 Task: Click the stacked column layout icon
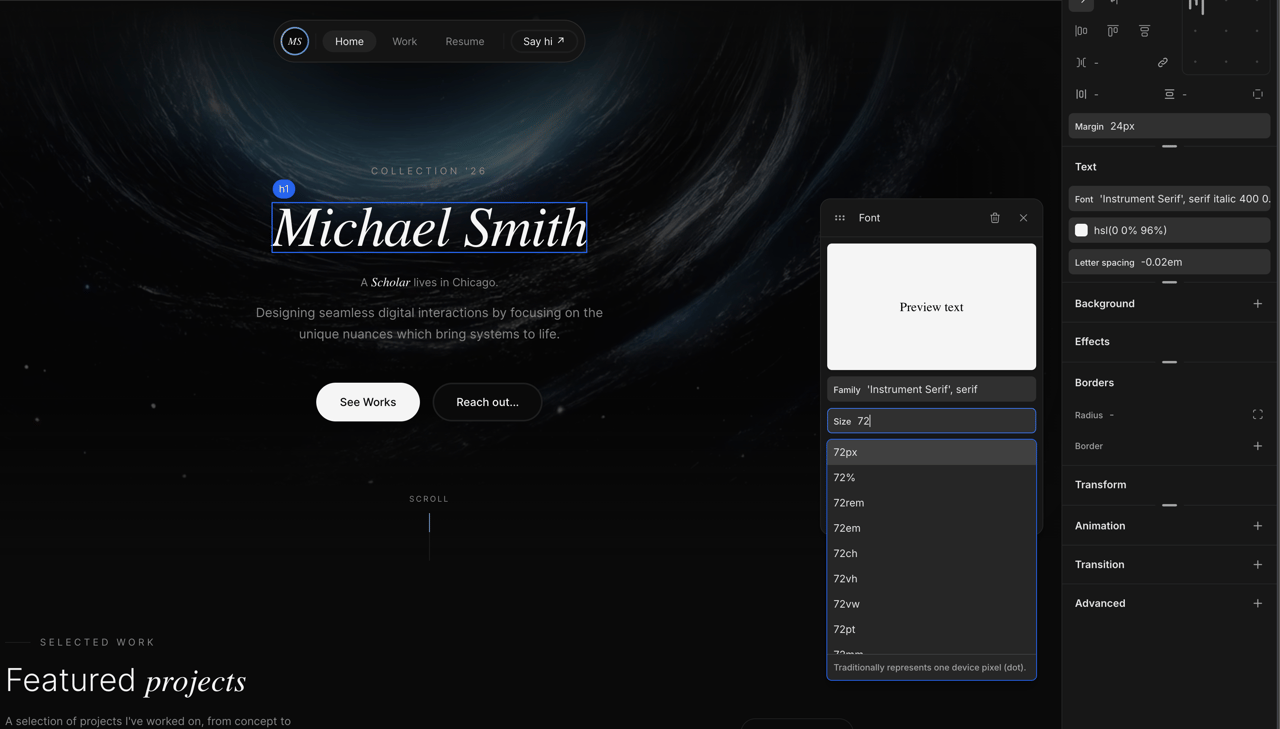click(x=1145, y=31)
